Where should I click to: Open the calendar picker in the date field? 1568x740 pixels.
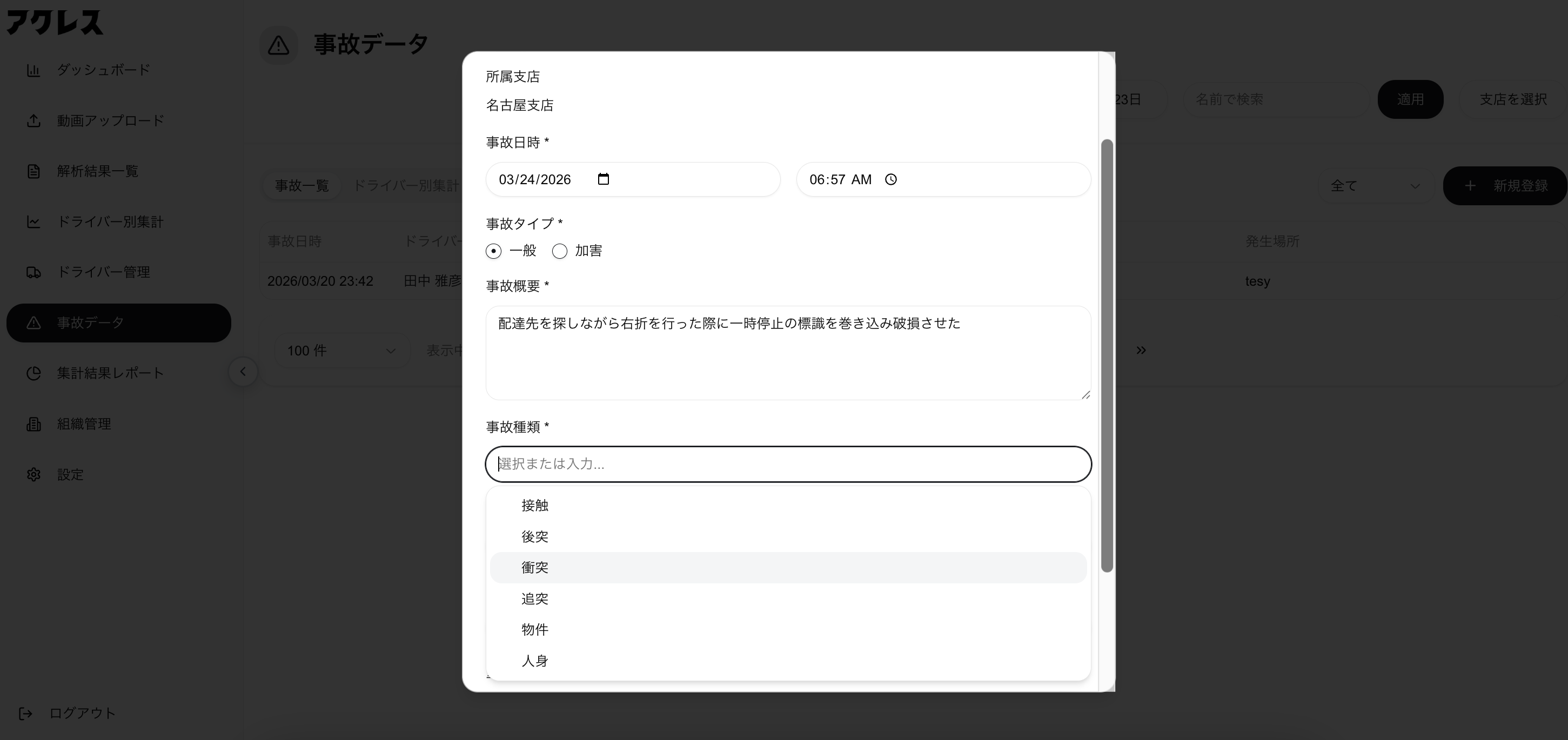(603, 179)
